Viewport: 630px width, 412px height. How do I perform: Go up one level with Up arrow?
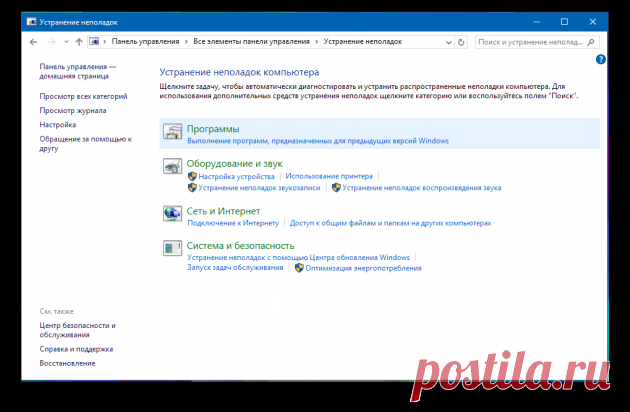[x=79, y=42]
